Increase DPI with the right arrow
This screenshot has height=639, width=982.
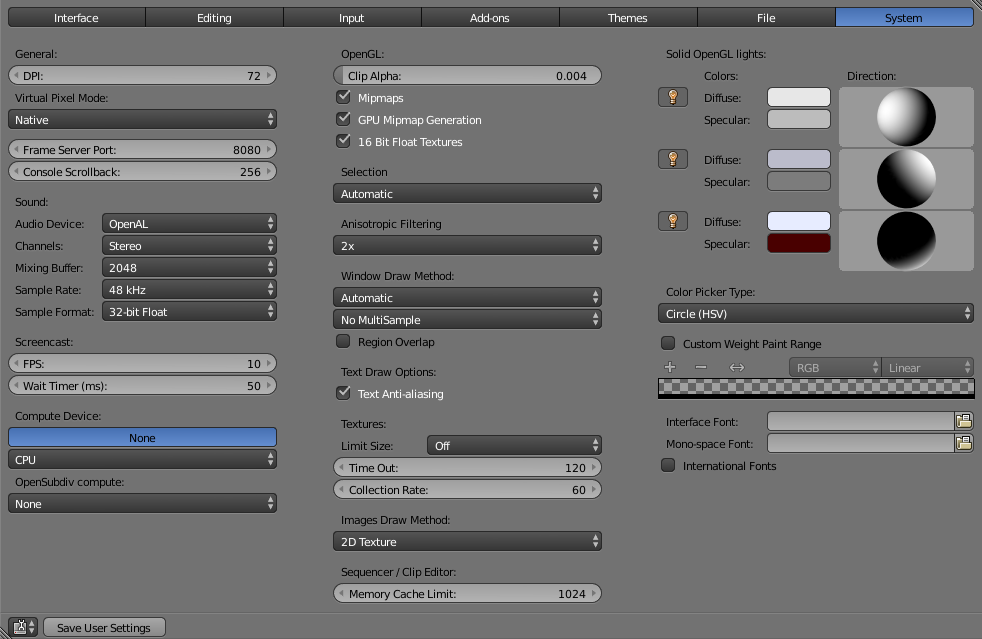[x=269, y=75]
